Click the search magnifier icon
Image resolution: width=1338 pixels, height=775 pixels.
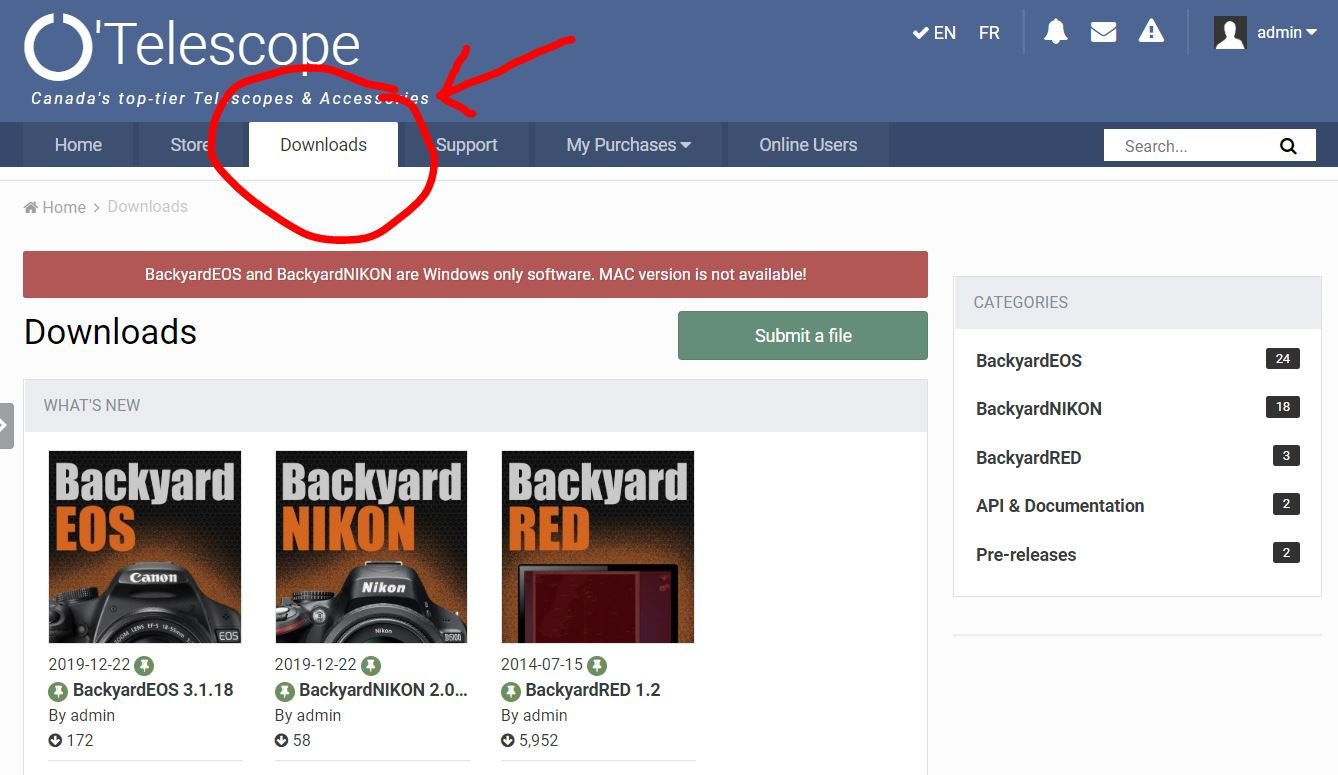pos(1288,146)
